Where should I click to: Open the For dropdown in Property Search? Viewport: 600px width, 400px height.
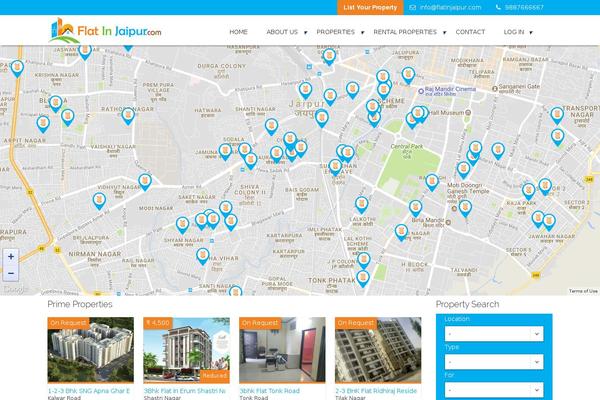click(x=494, y=390)
